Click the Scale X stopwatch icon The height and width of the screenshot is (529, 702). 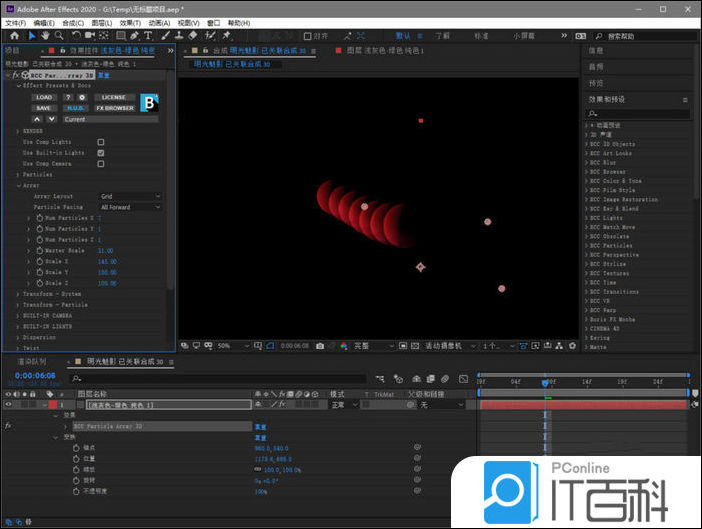coord(40,261)
